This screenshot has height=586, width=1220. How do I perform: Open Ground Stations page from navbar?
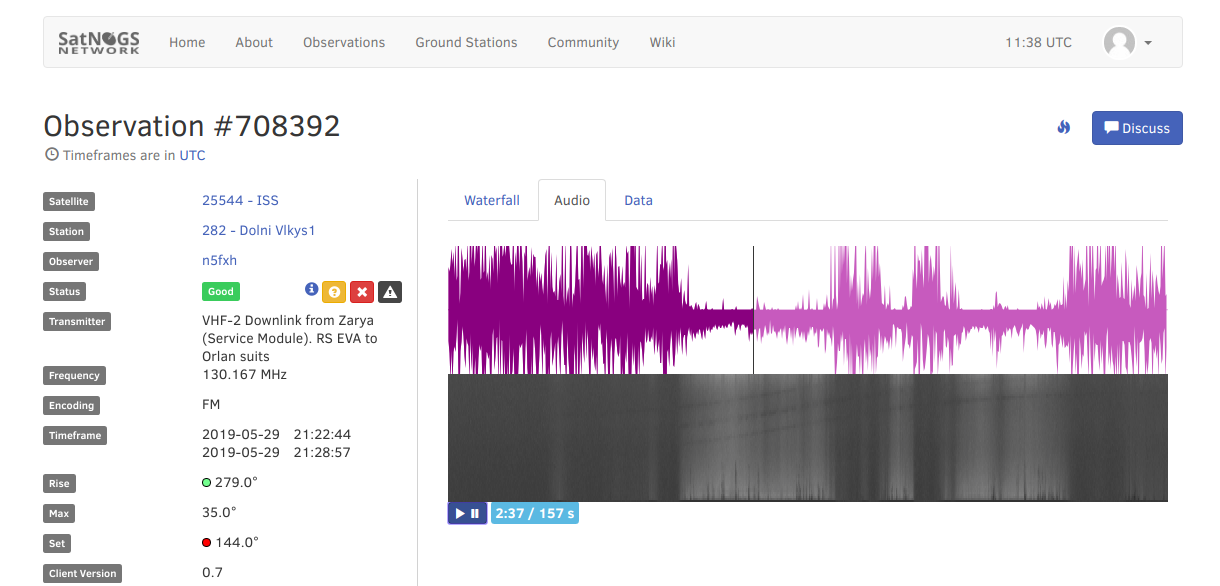466,42
